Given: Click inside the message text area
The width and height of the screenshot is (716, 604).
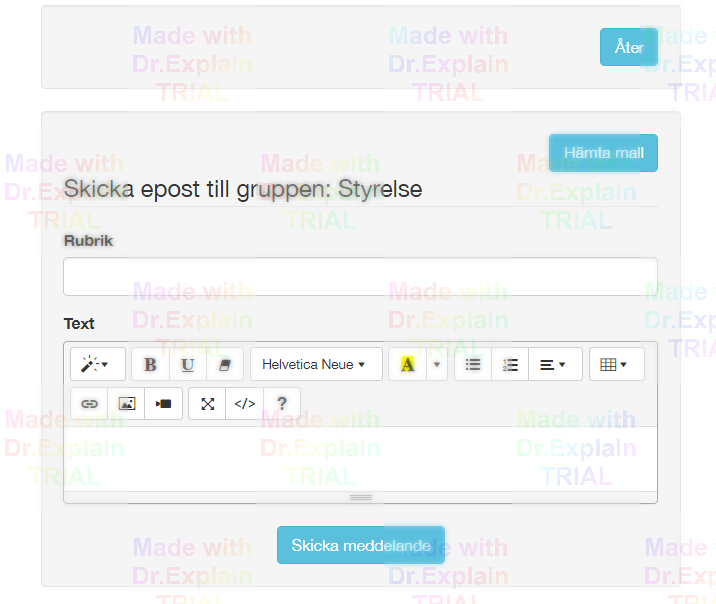Looking at the screenshot, I should [360, 459].
